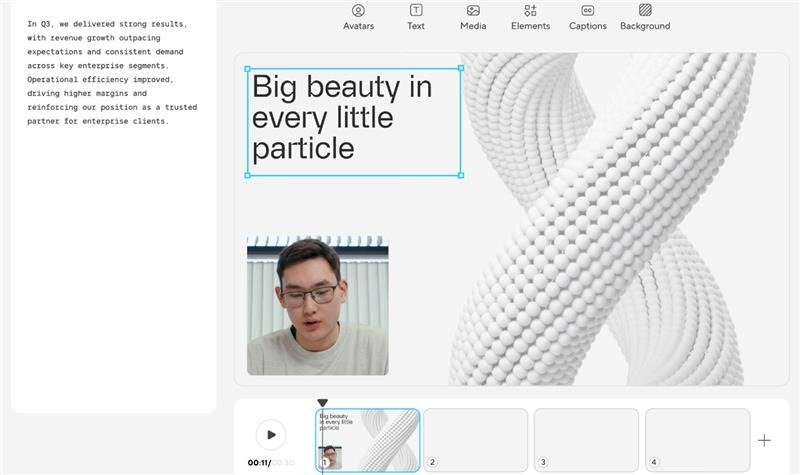The image size is (800, 475).
Task: Open the Captions tool icon
Action: (588, 11)
